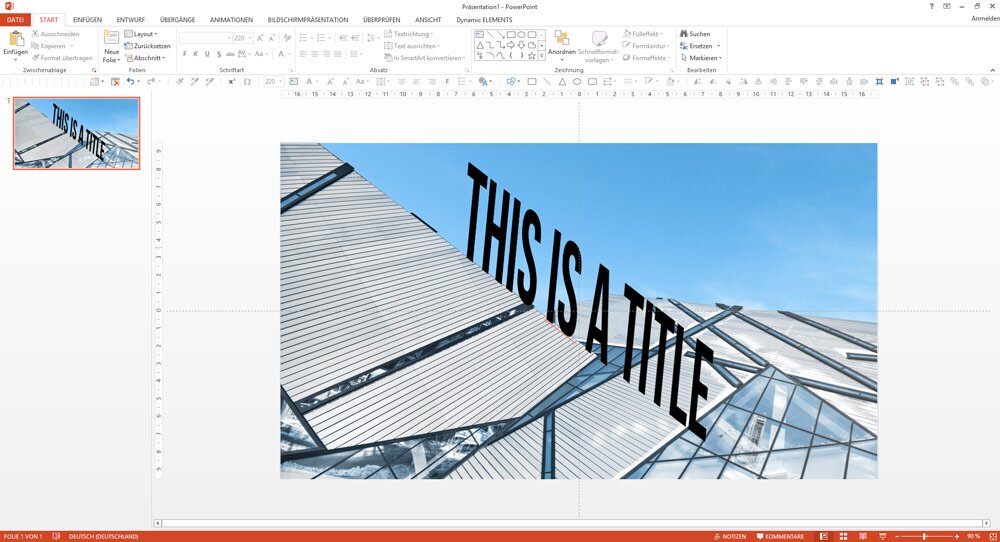Toggle the Notizen pane
The image size is (1000, 542).
tap(729, 536)
